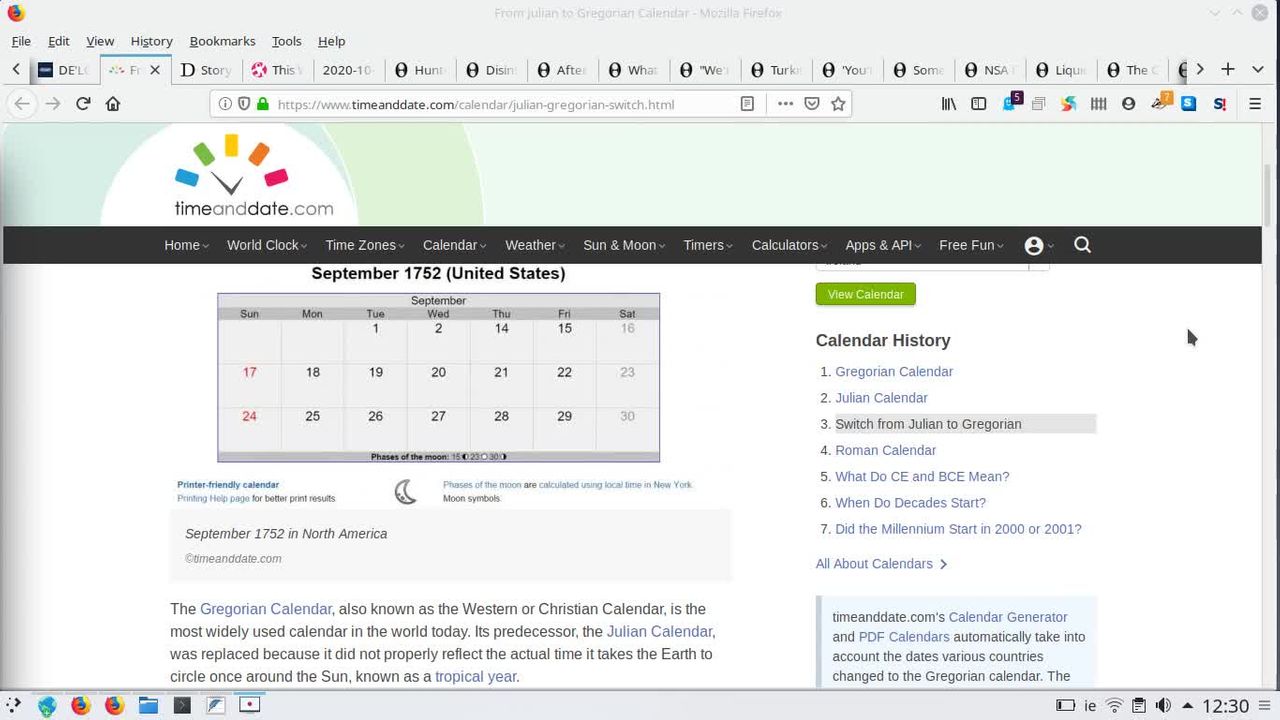
Task: Toggle the Firefox sidebar panel
Action: (979, 104)
